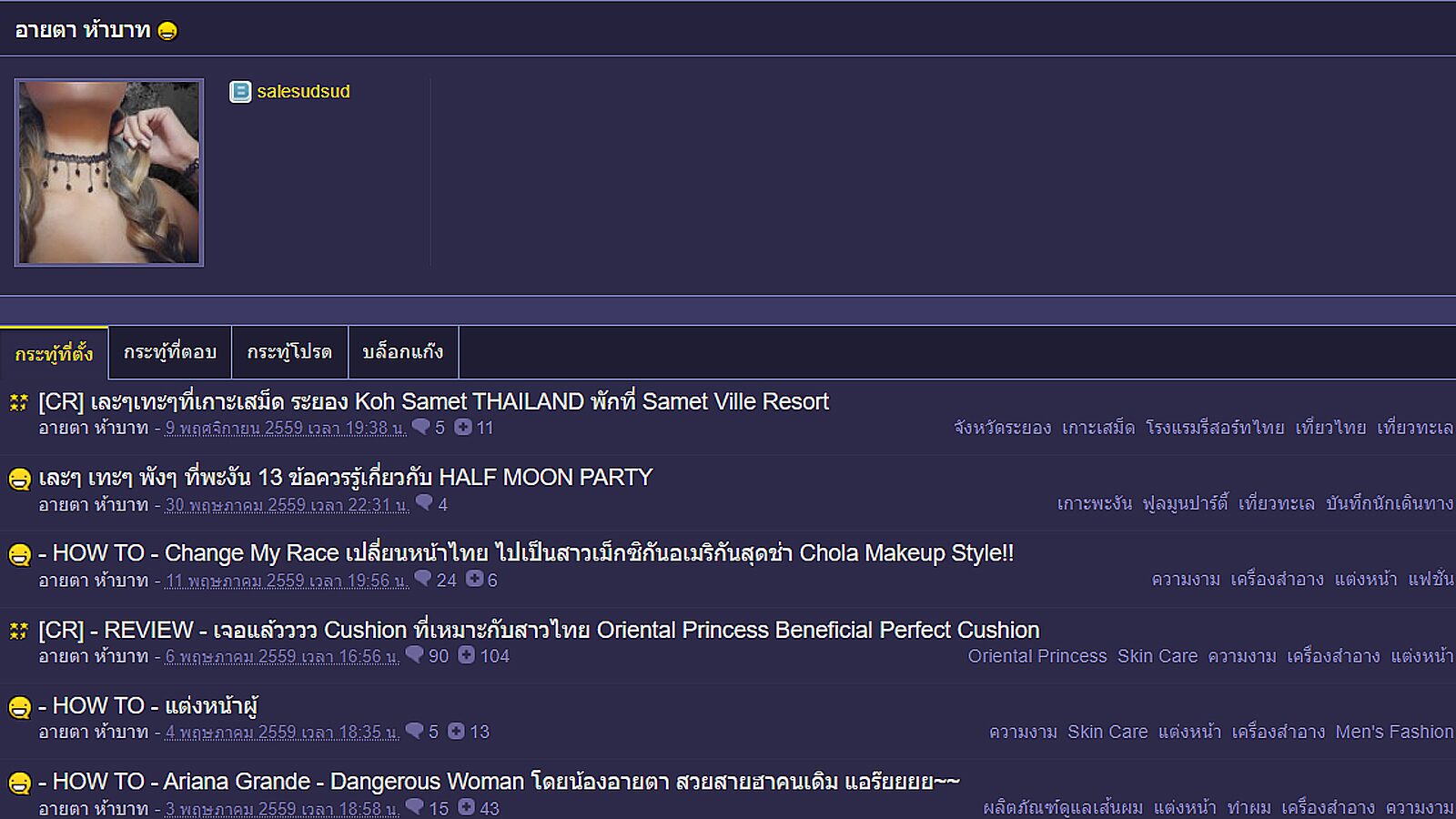Switch to the กระทู้ที่ตอบ tab
The width and height of the screenshot is (1456, 819).
170,352
